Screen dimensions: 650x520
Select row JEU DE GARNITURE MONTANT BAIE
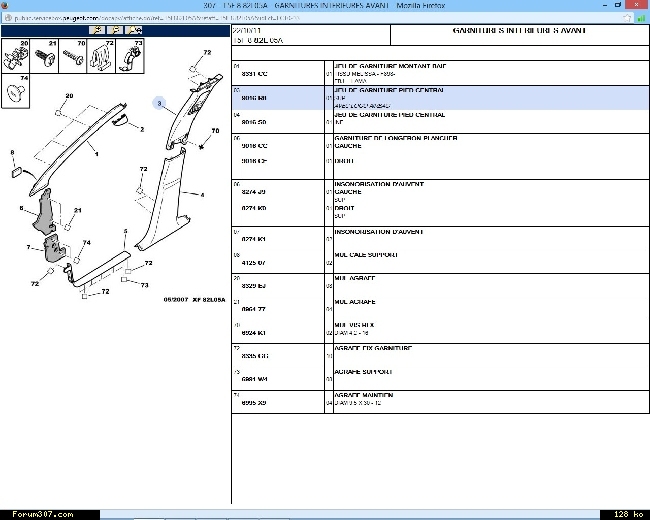click(440, 73)
